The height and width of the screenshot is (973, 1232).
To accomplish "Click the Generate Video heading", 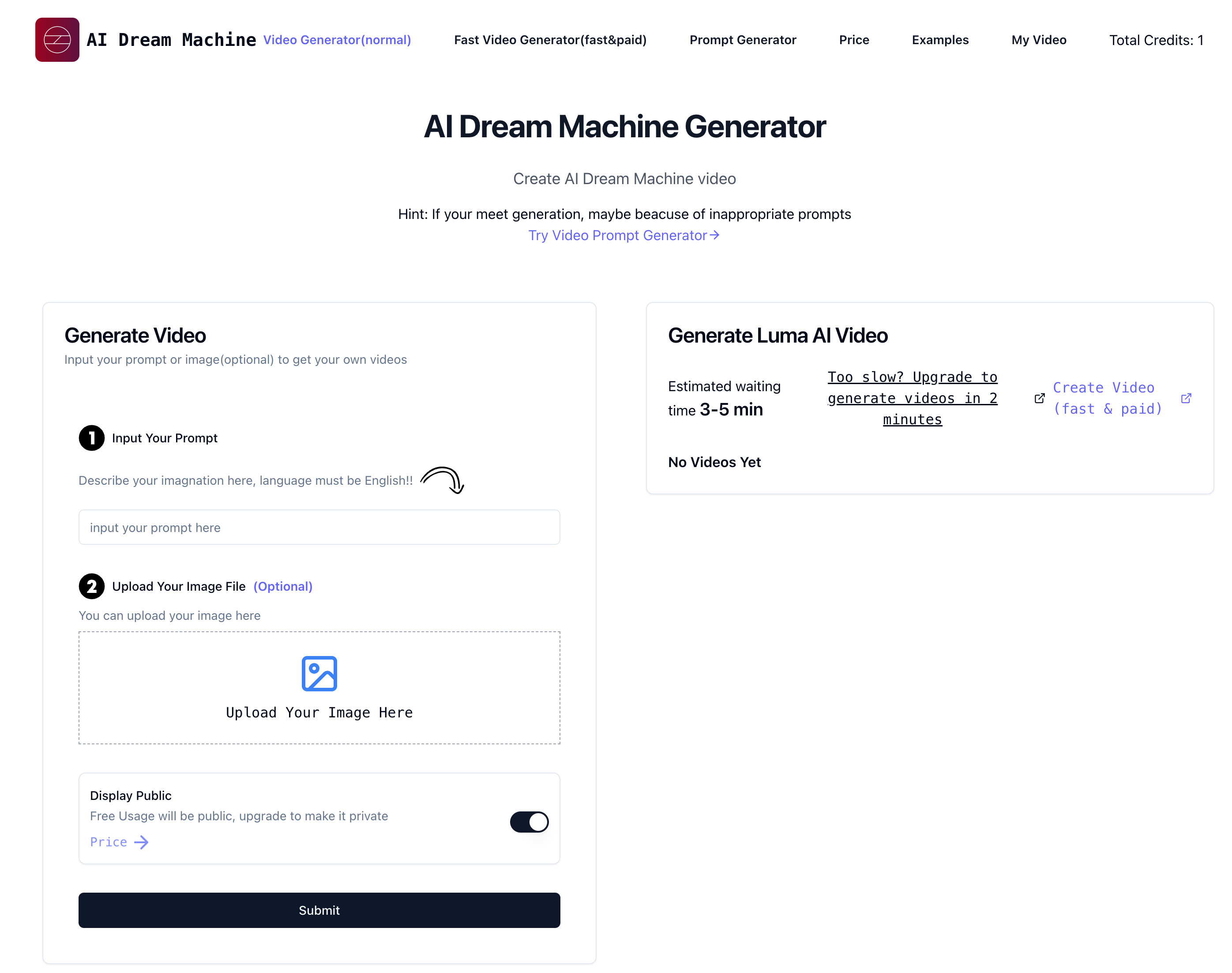I will [x=135, y=336].
